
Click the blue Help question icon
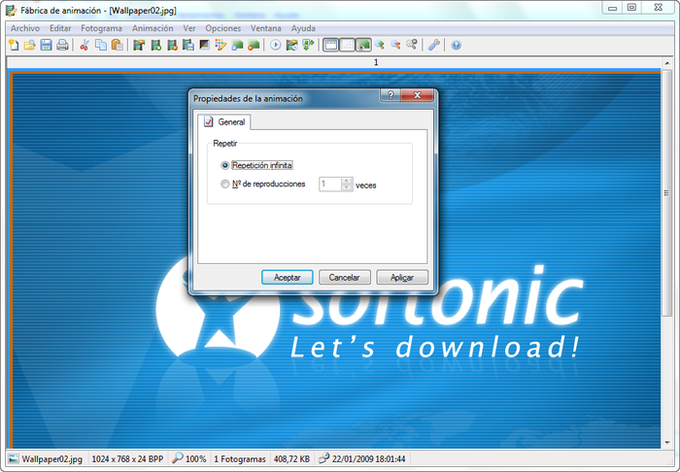click(x=456, y=45)
